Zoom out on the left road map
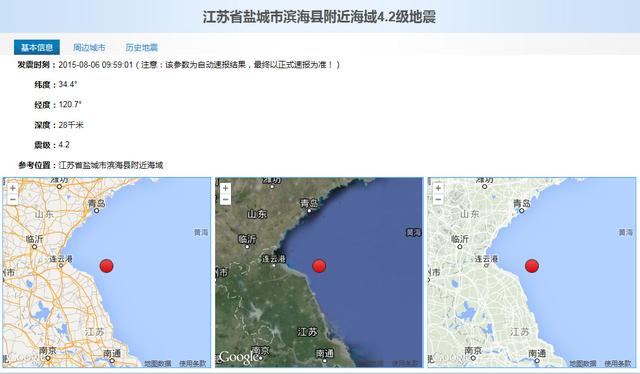The width and height of the screenshot is (640, 374). pos(13,199)
